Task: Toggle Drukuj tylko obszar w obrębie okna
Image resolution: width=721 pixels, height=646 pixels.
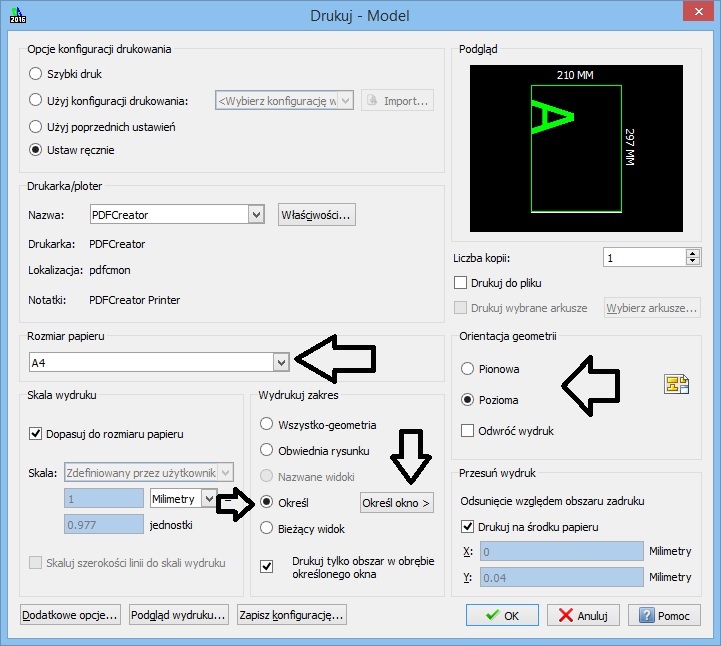Action: pyautogui.click(x=266, y=566)
